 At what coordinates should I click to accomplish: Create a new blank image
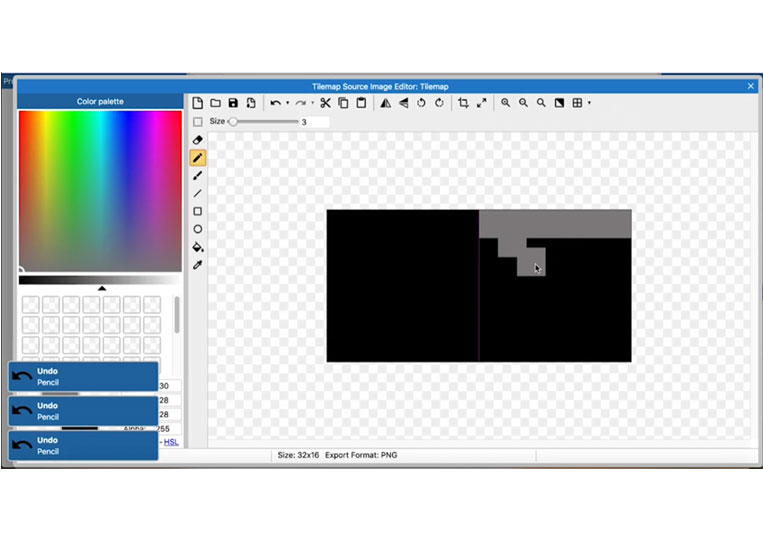click(198, 103)
